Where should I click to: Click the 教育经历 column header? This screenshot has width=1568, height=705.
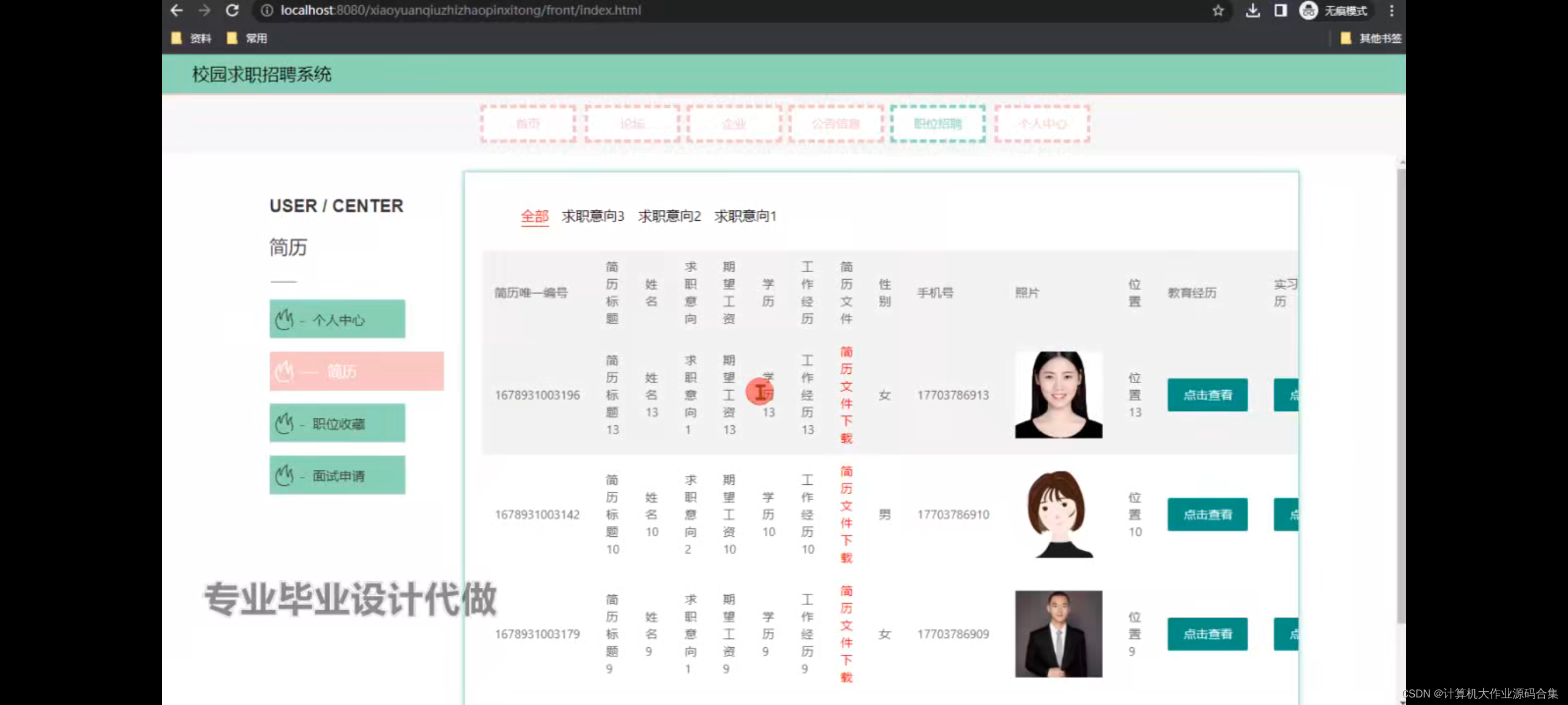[x=1192, y=292]
